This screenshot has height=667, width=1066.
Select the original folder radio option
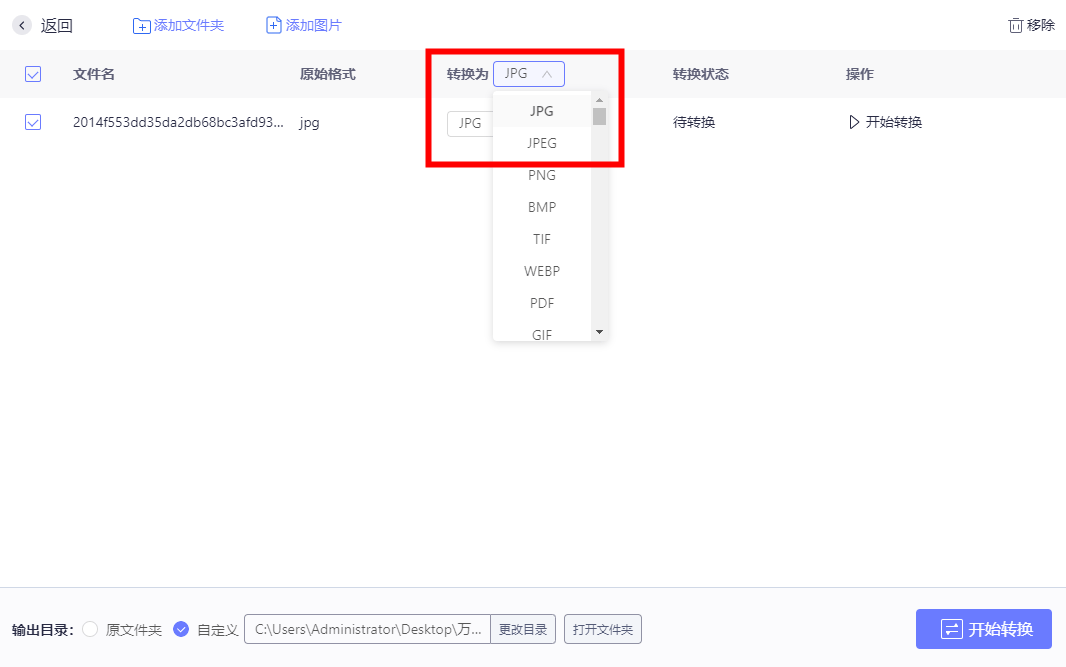click(x=90, y=630)
